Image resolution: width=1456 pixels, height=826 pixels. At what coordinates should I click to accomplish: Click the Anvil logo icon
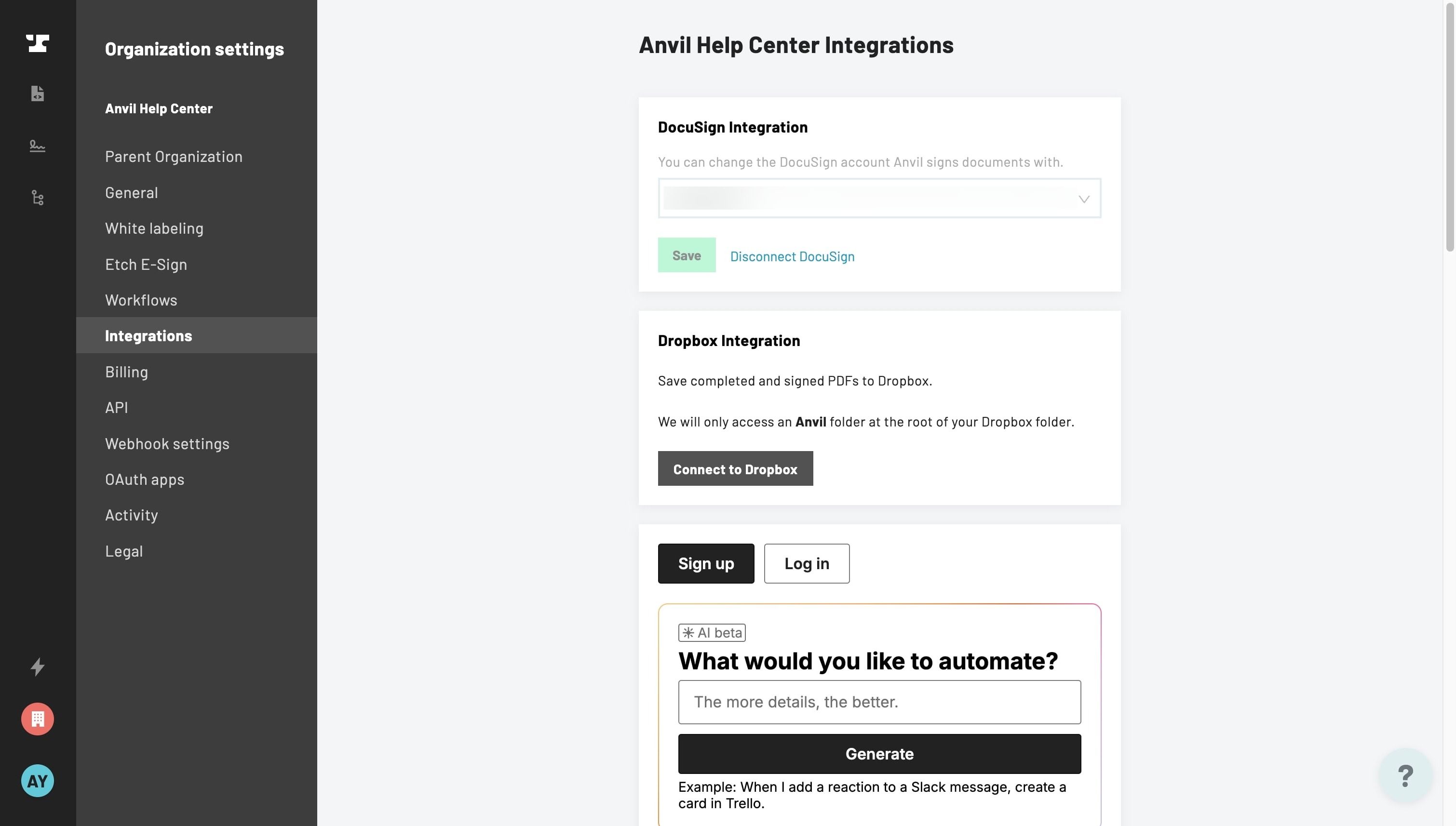pyautogui.click(x=38, y=43)
